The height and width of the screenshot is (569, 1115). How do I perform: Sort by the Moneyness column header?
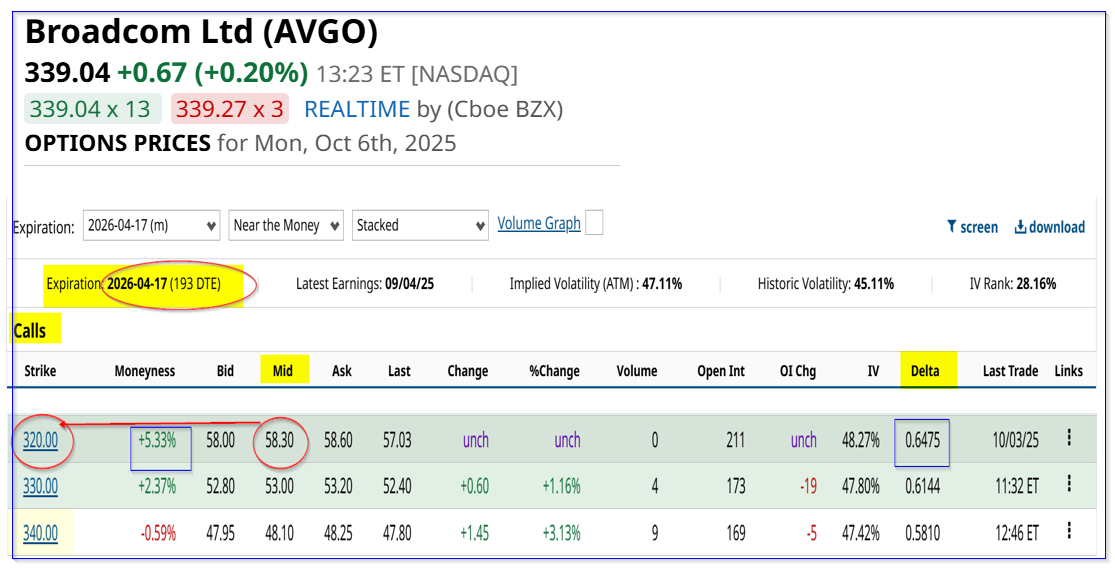145,371
